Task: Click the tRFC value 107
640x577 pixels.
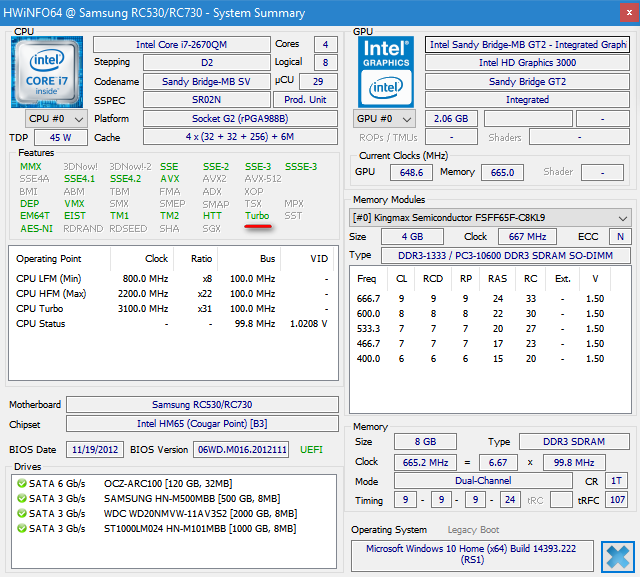Action: (x=617, y=500)
